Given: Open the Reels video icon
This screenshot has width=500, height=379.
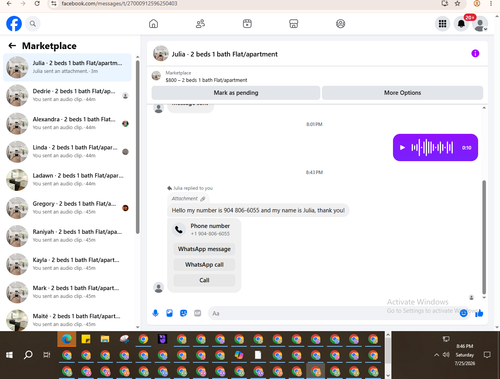Looking at the screenshot, I should pos(247,24).
